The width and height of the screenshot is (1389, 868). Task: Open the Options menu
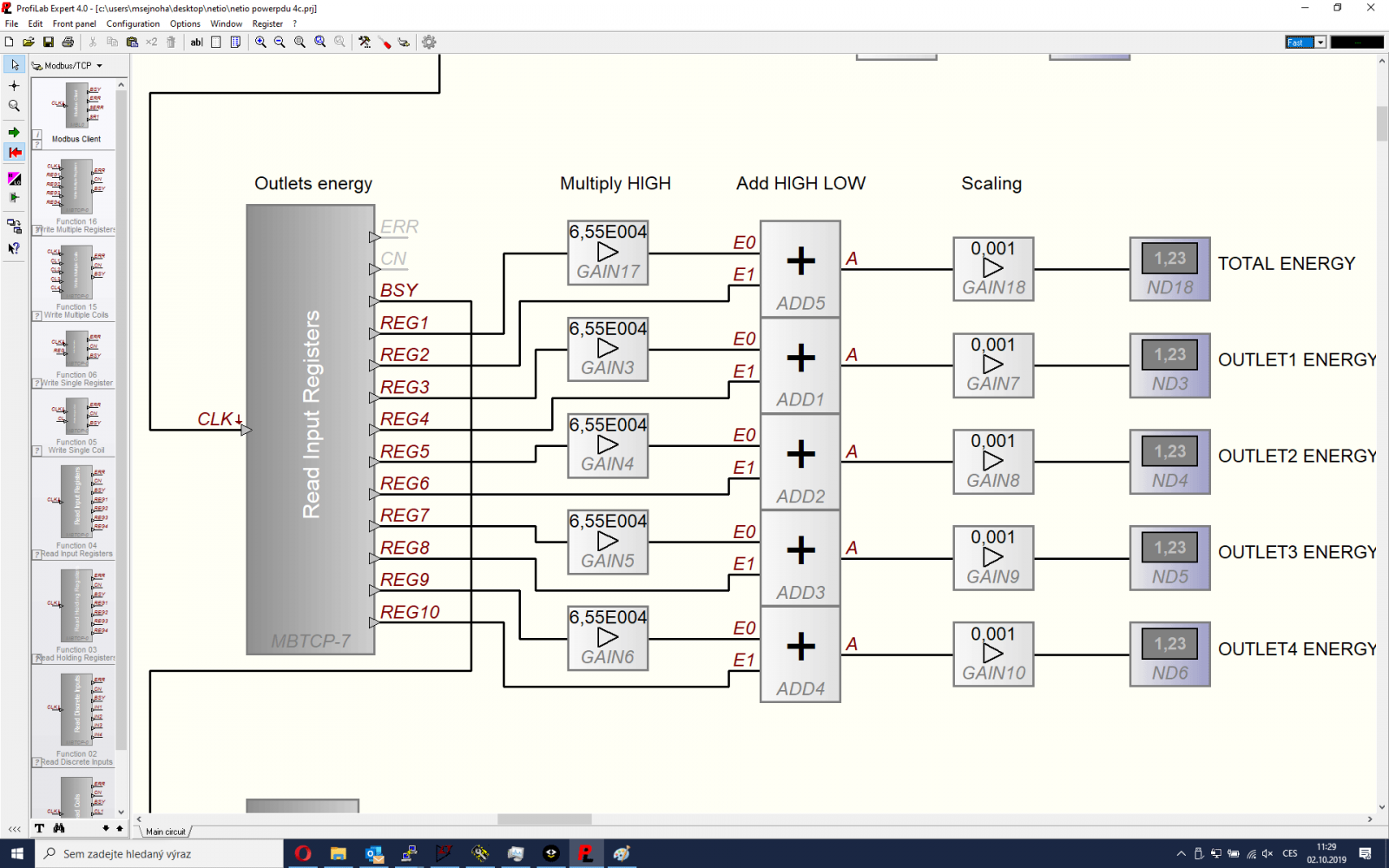click(x=185, y=24)
